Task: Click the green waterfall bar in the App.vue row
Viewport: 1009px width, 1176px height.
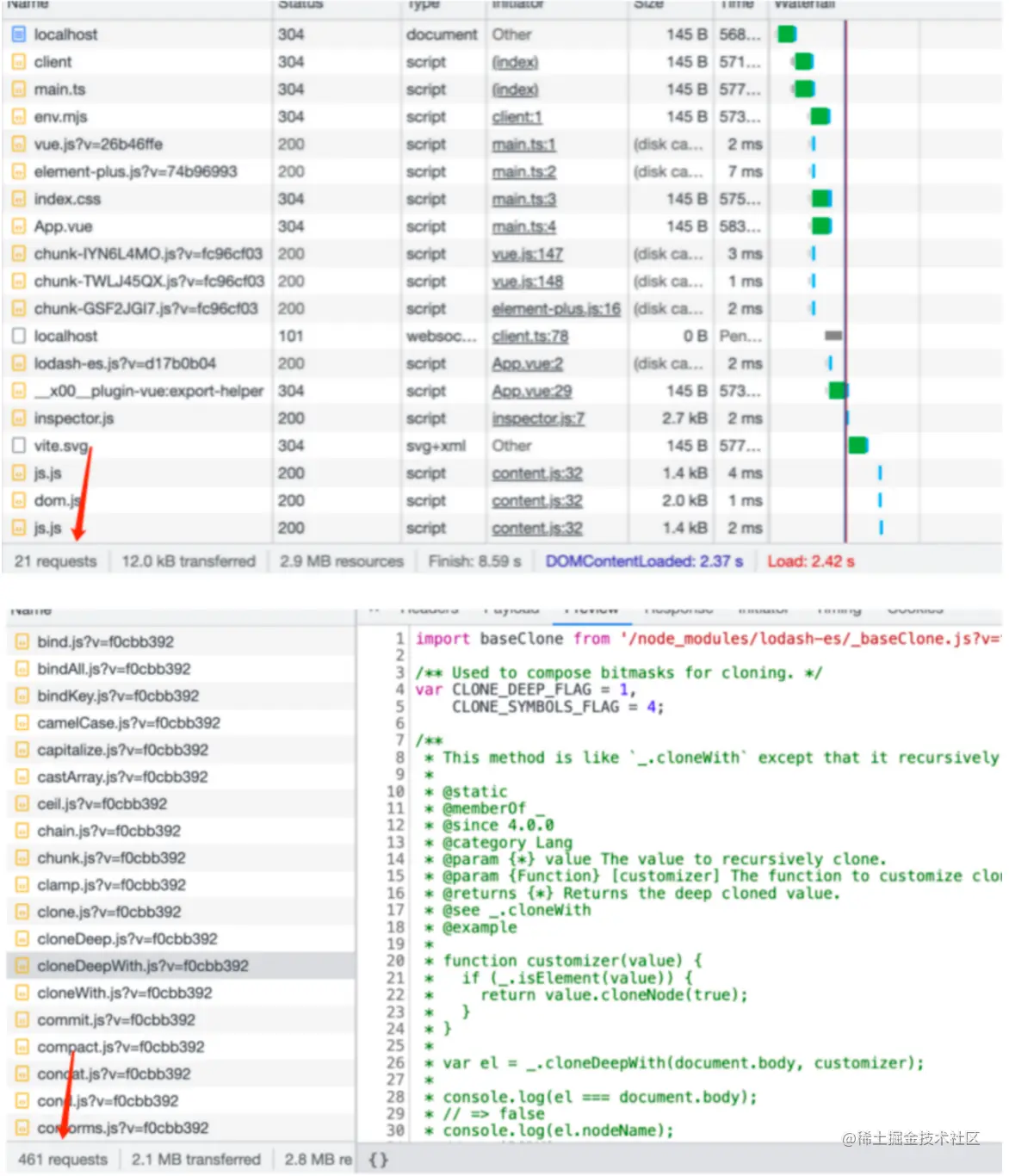Action: [822, 226]
